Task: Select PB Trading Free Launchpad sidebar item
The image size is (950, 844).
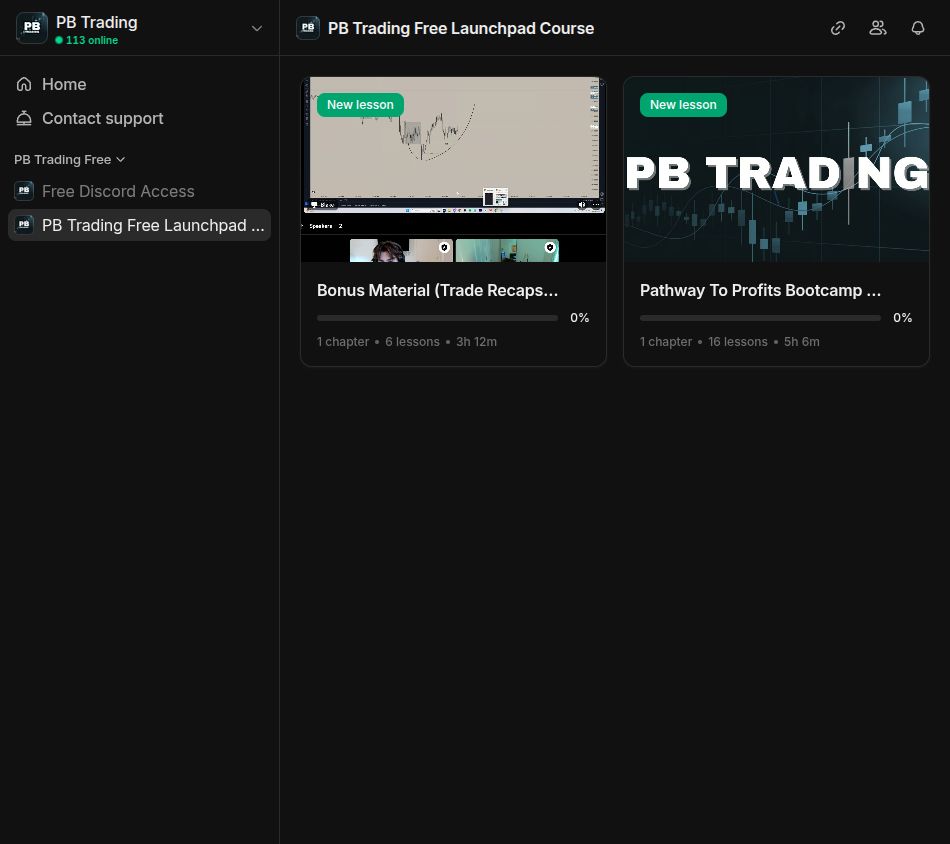Action: pos(139,225)
